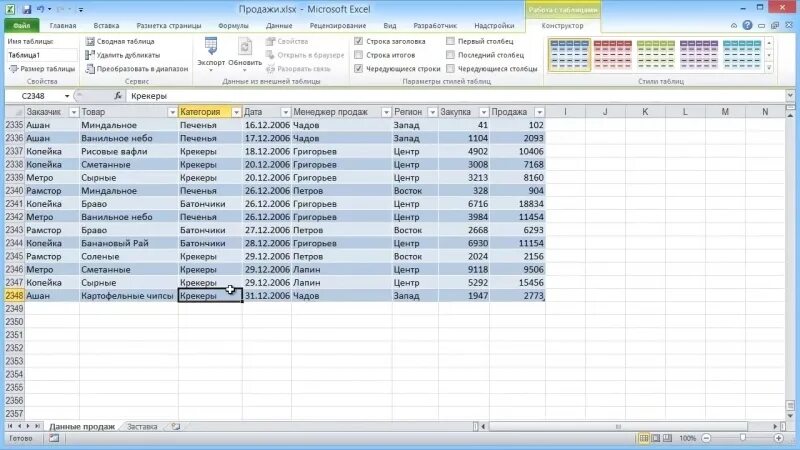
Task: Apply the green table style swatch
Action: [x=656, y=55]
